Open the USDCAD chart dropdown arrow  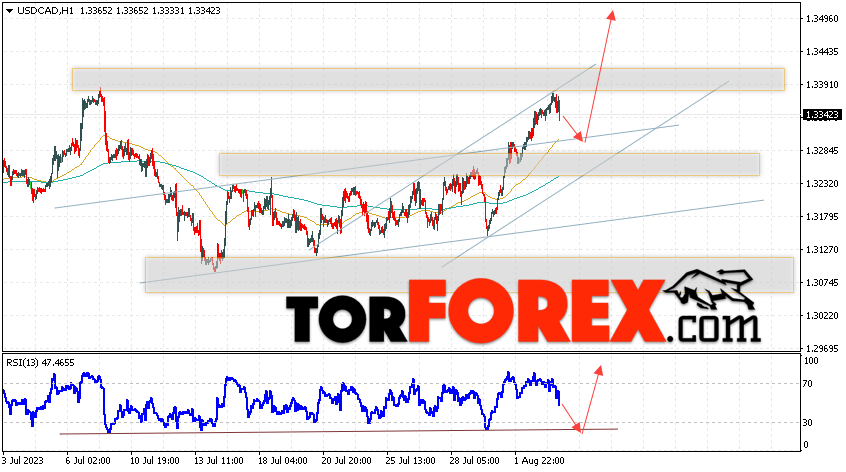pyautogui.click(x=9, y=11)
